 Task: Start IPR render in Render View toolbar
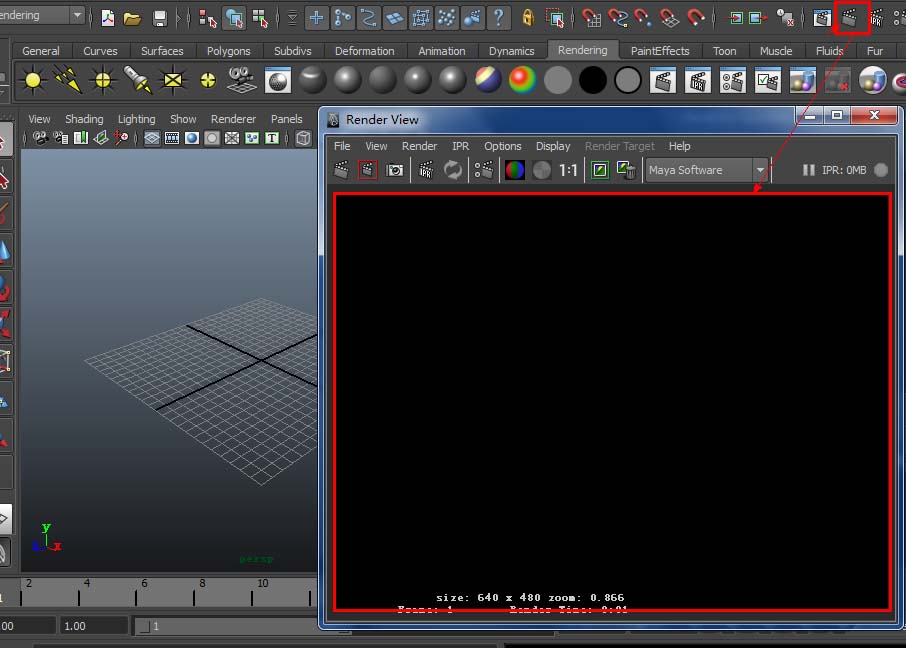[x=426, y=170]
